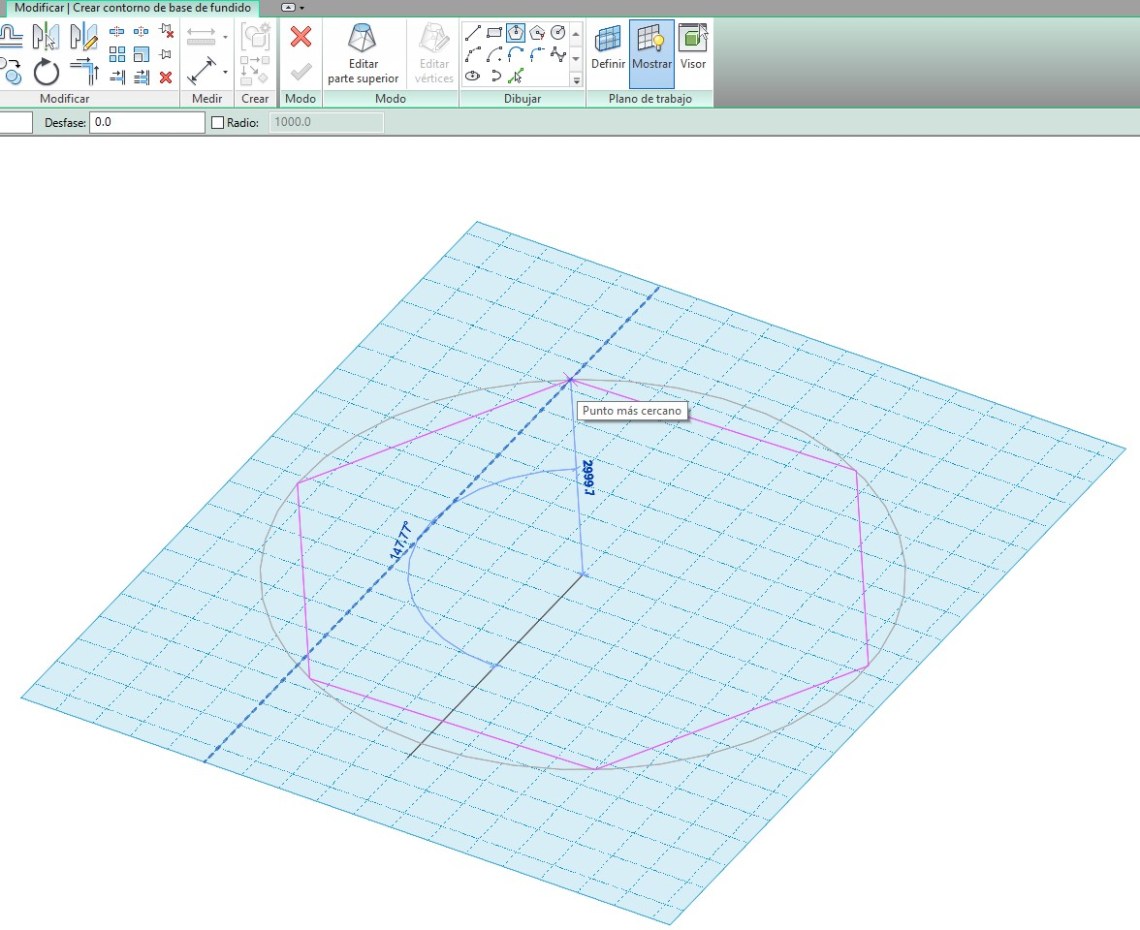Select the Array tool icon

pyautogui.click(x=117, y=55)
